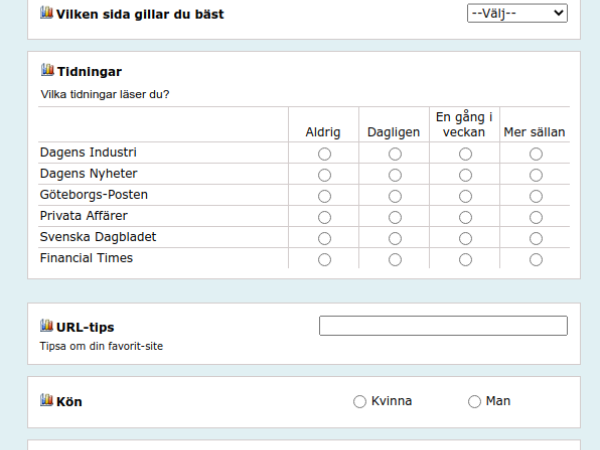Image resolution: width=600 pixels, height=450 pixels.
Task: Click chart icon by Vilken sida gillar du bäst
Action: pyautogui.click(x=46, y=13)
